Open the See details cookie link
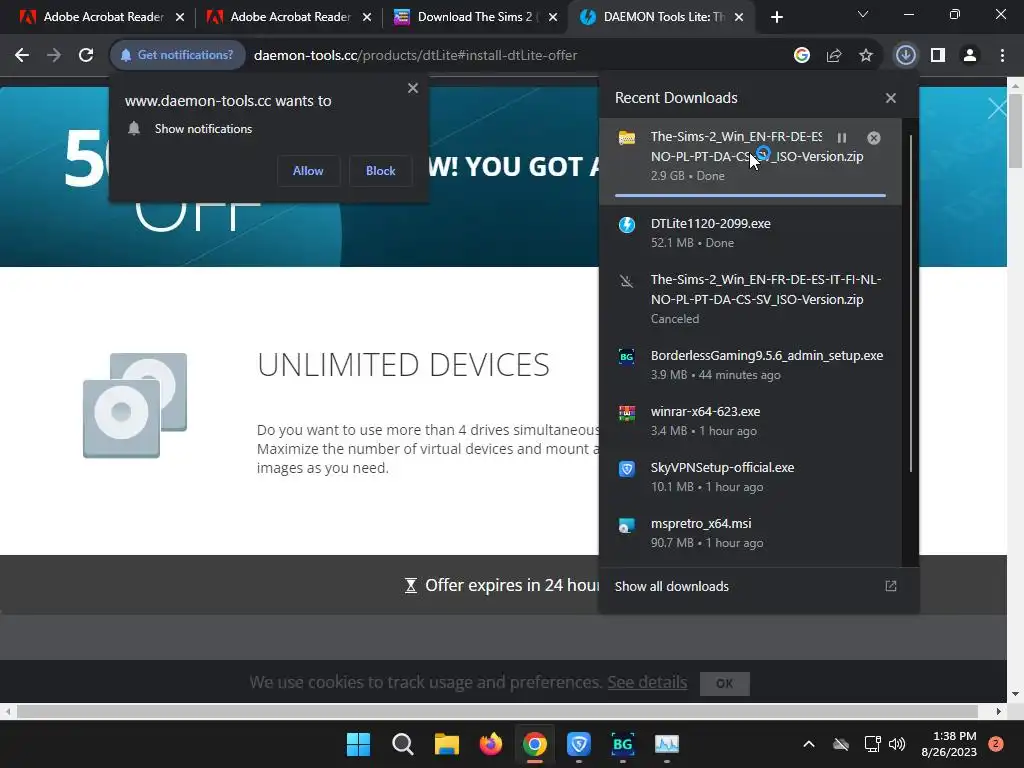Screen dimensions: 1024x768 pos(647,682)
